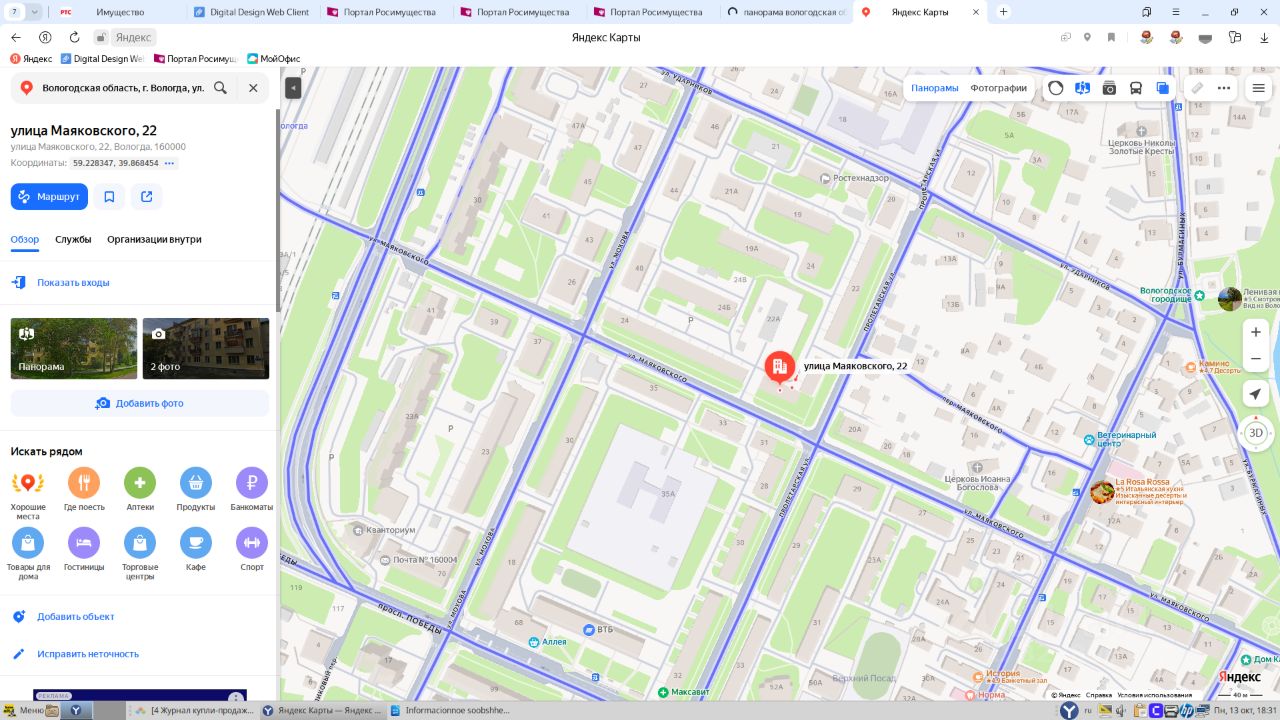Open the Digital Design bookmark in bookmarks bar
Viewport: 1280px width, 720px height.
pos(102,59)
